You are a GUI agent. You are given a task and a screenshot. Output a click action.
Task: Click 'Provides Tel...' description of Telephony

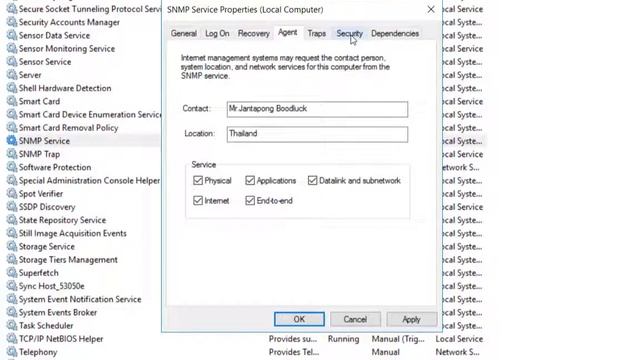294,352
